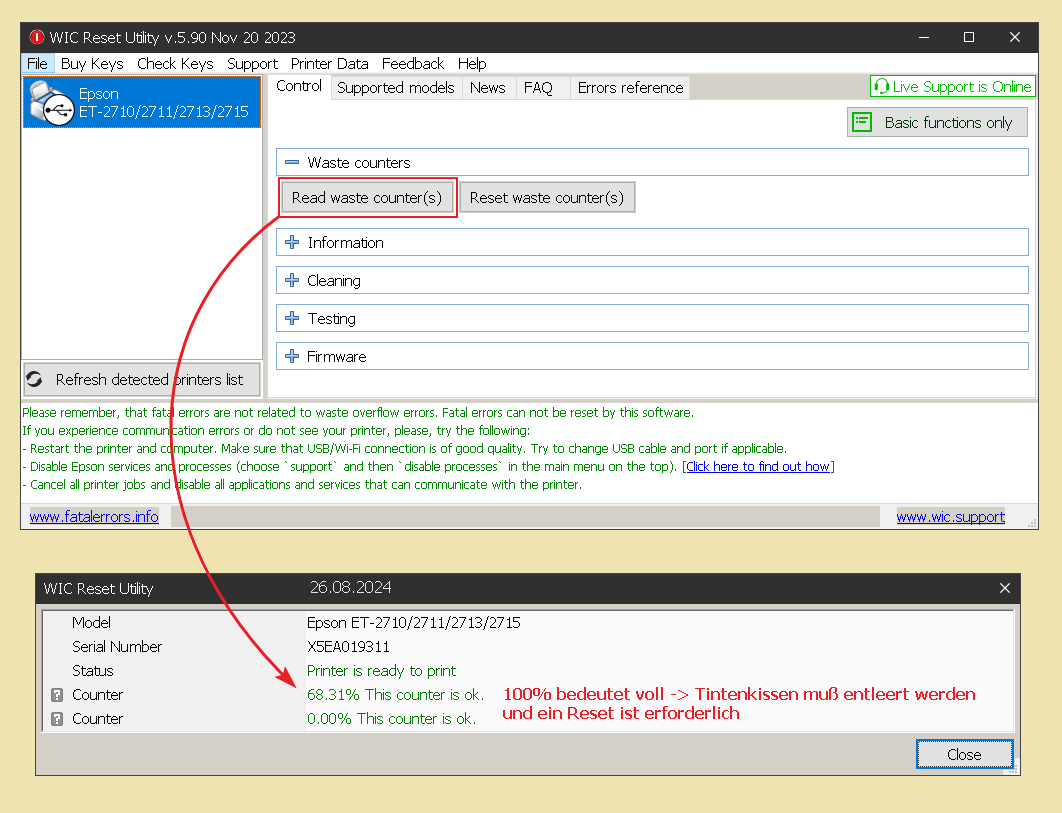Open the Support menu

[x=252, y=64]
